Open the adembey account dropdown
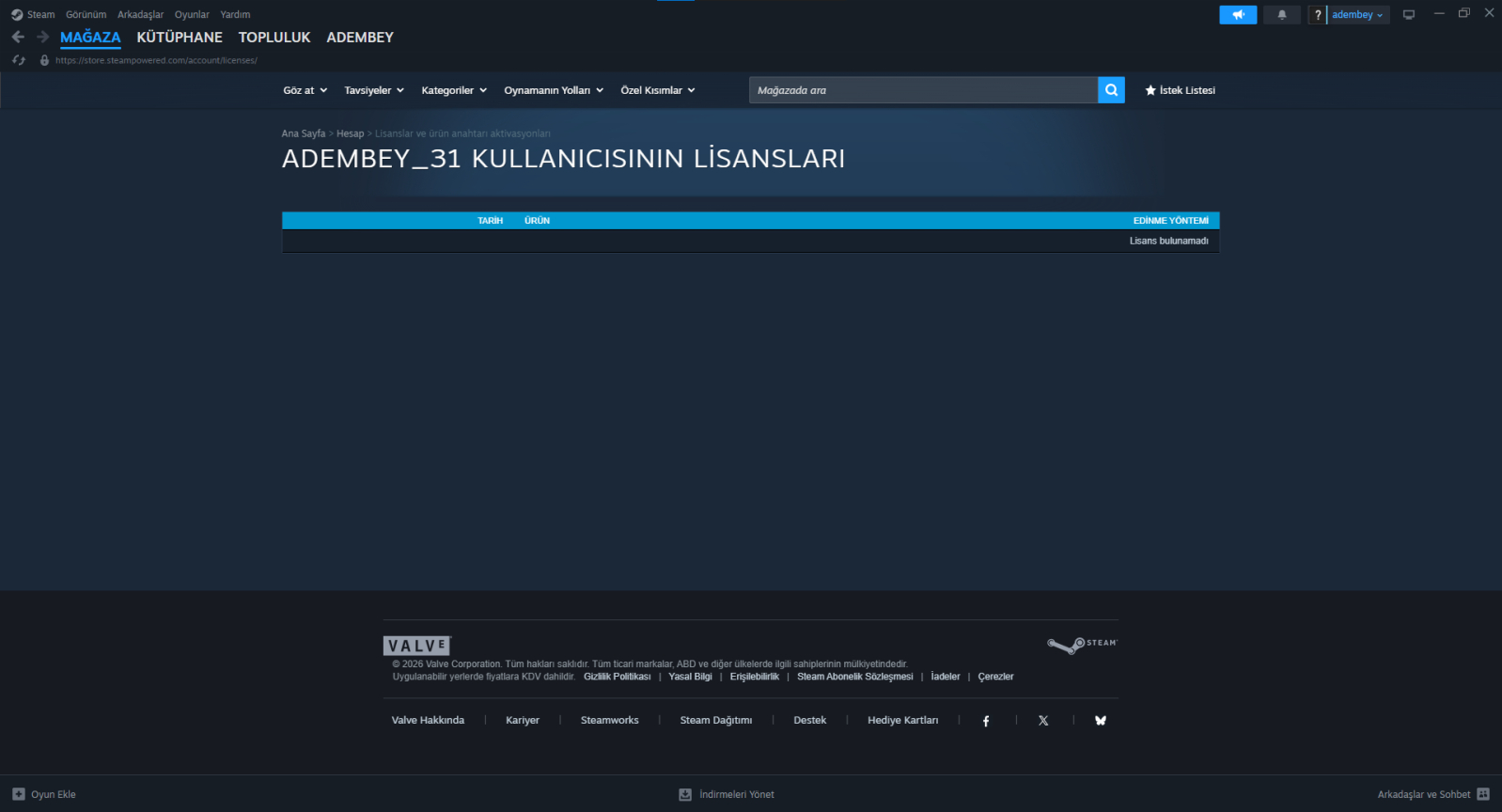 point(1358,14)
